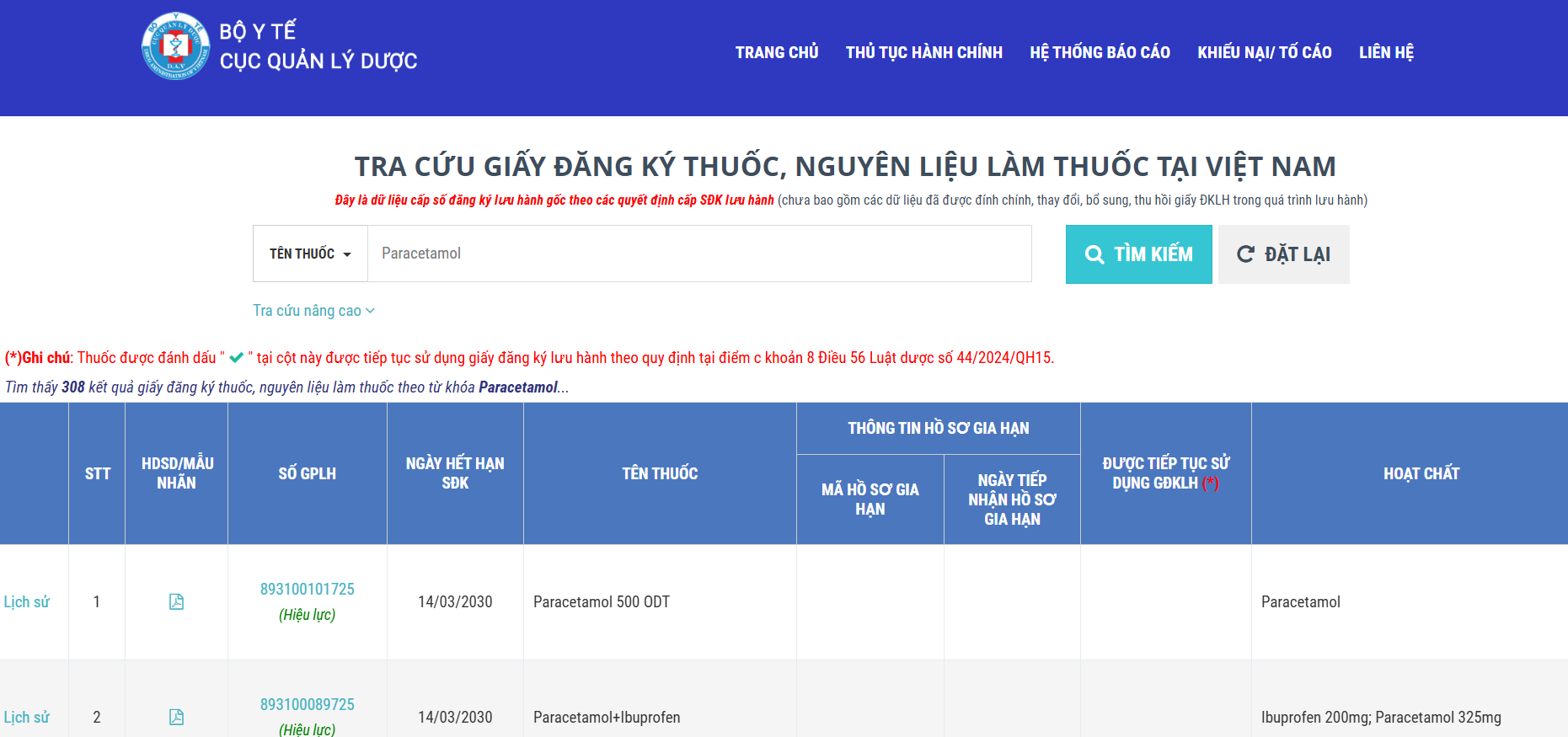
Task: Open THỦ TỤC HÀNH CHÍNH menu
Action: click(923, 52)
